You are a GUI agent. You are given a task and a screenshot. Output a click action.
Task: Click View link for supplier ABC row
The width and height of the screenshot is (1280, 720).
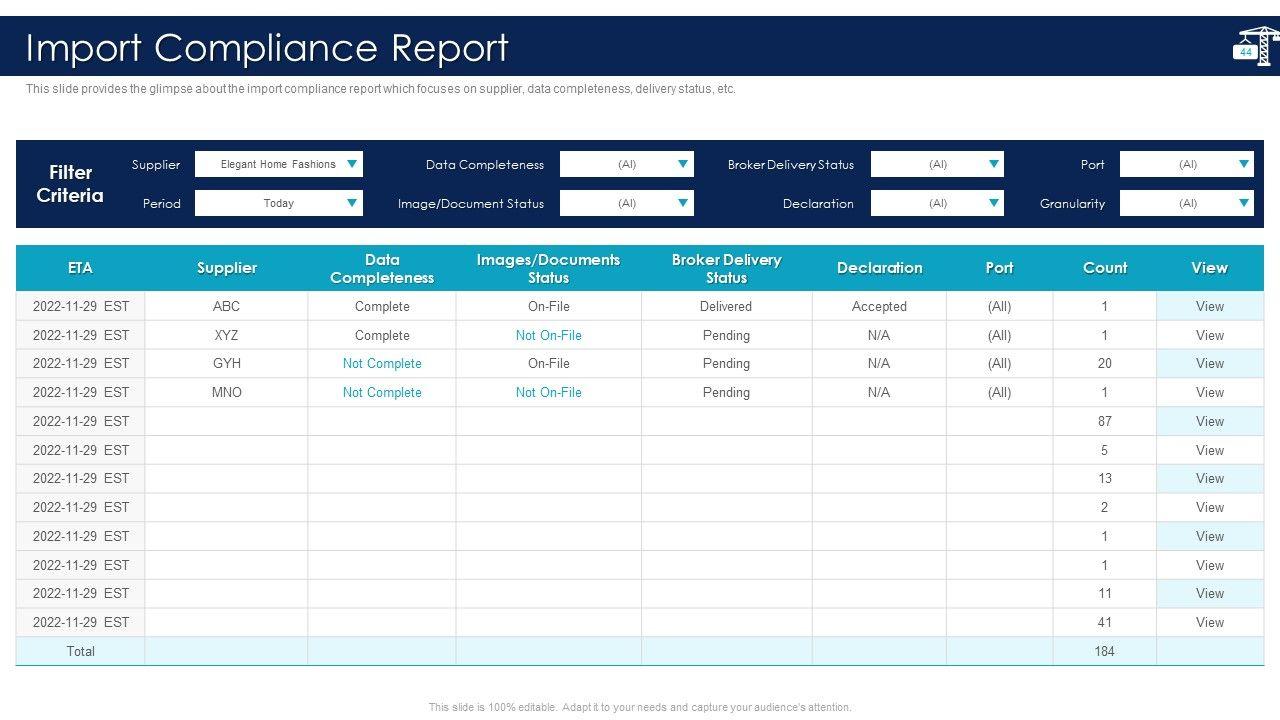(1209, 307)
